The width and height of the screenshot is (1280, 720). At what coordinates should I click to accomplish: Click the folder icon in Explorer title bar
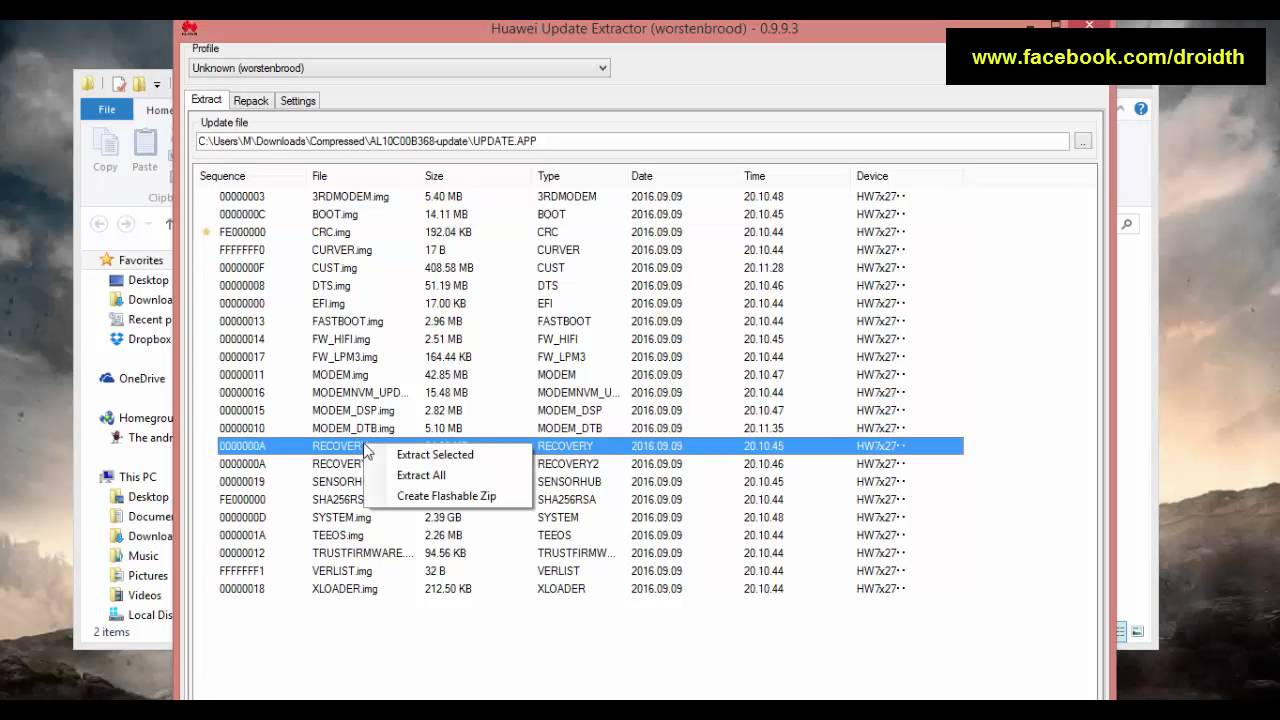[x=88, y=84]
